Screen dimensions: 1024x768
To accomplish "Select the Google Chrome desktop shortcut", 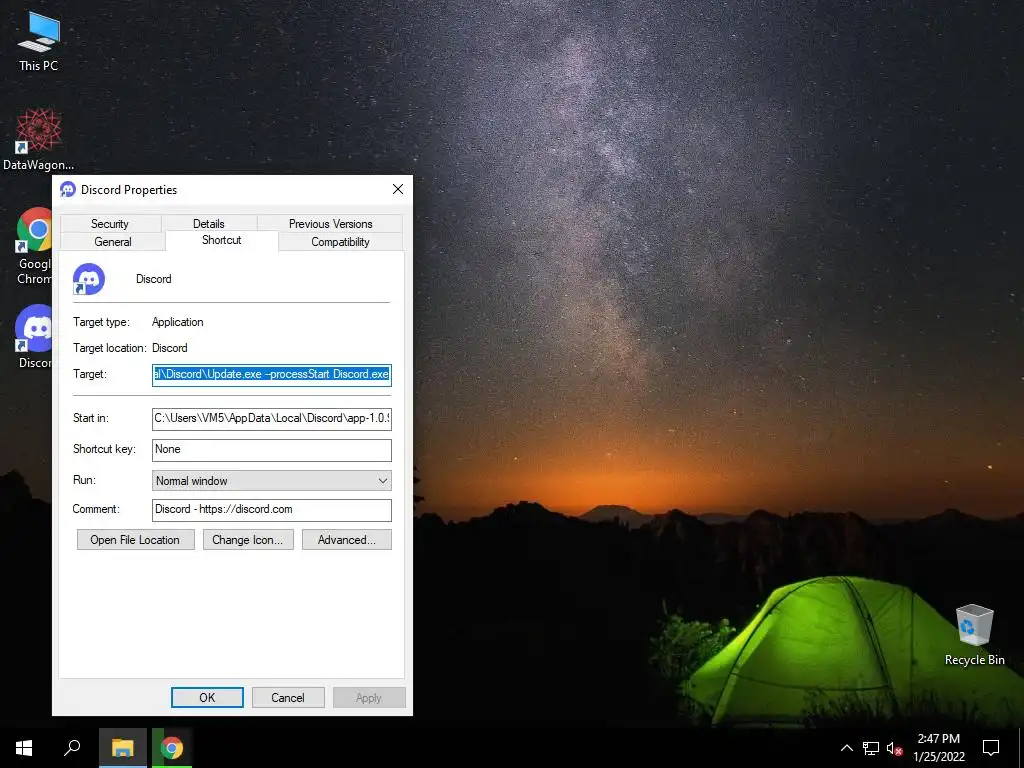I will [34, 246].
